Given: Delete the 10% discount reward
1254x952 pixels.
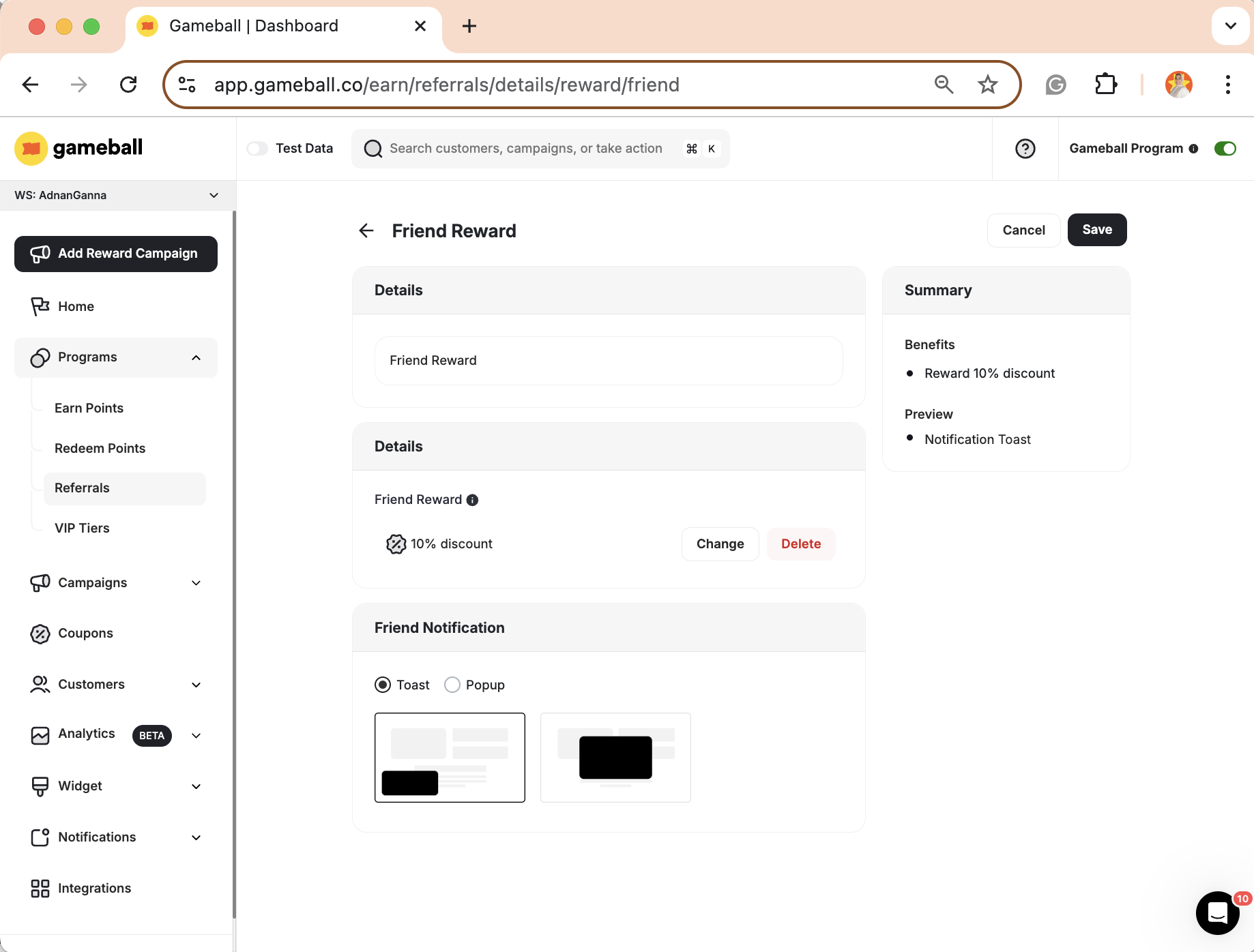Looking at the screenshot, I should (801, 544).
